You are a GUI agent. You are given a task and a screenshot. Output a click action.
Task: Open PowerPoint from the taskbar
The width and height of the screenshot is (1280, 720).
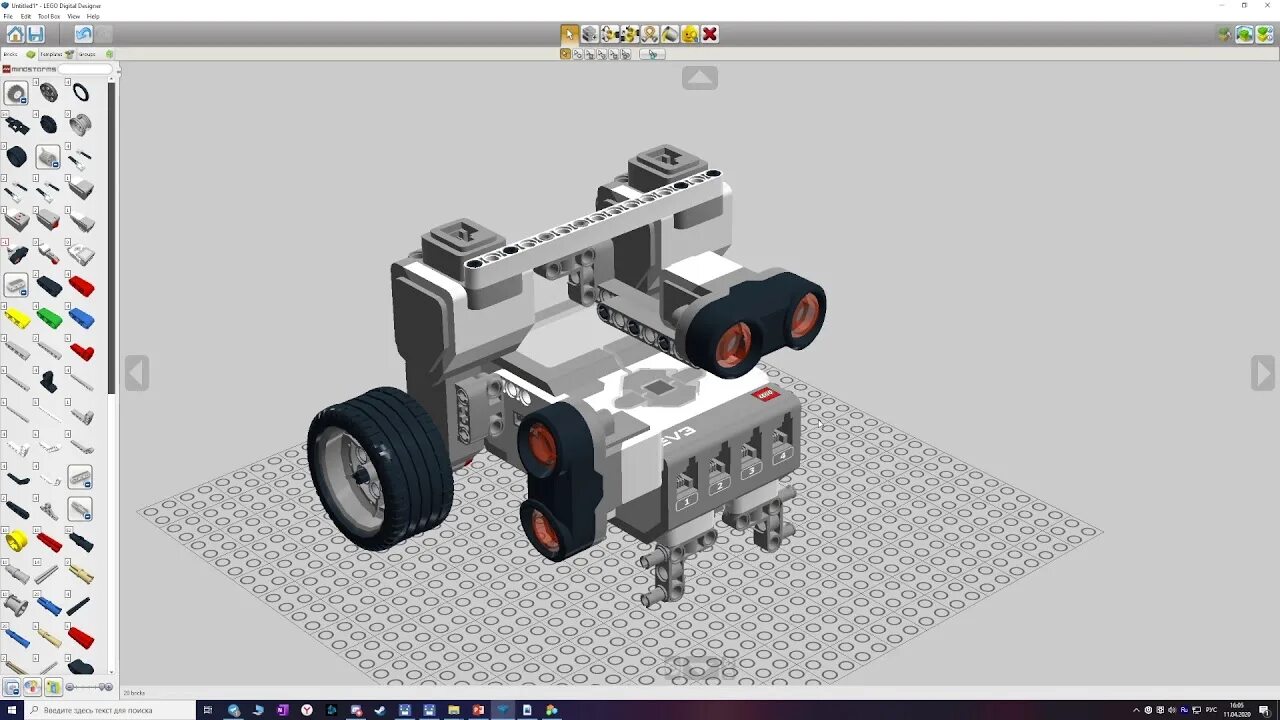[478, 710]
